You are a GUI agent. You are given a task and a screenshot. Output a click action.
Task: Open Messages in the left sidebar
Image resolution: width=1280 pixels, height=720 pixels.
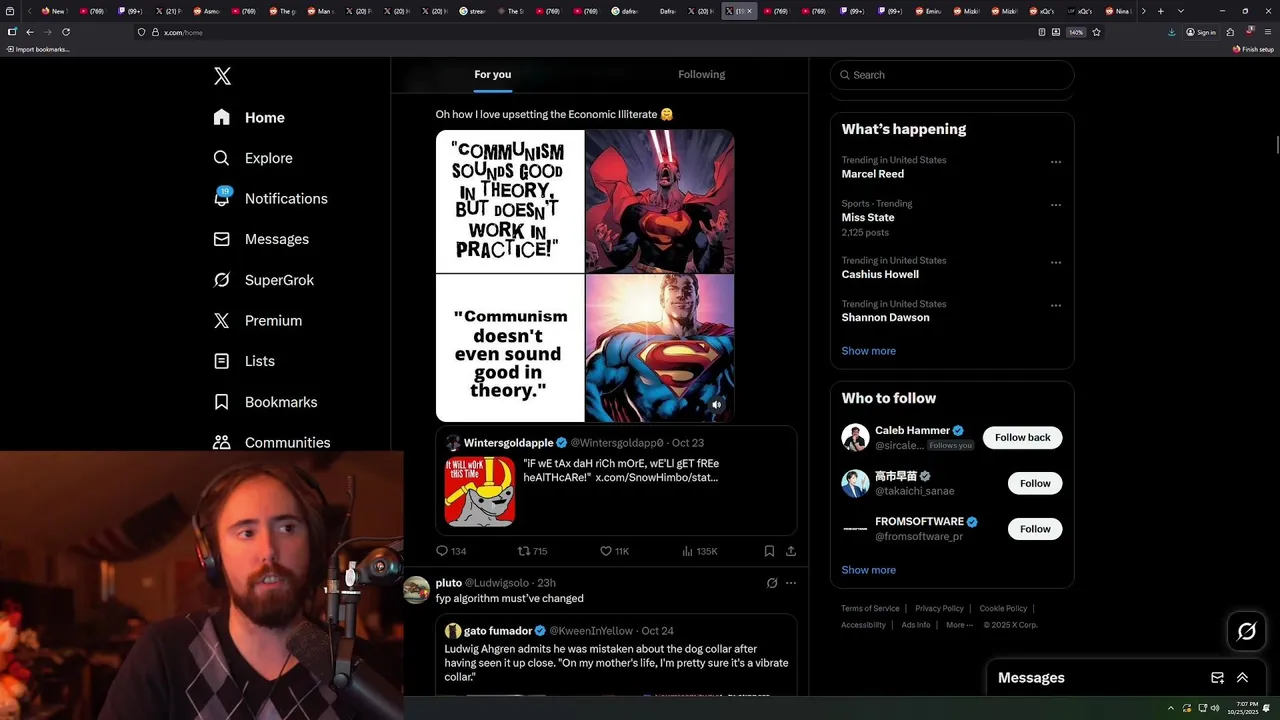click(261, 239)
